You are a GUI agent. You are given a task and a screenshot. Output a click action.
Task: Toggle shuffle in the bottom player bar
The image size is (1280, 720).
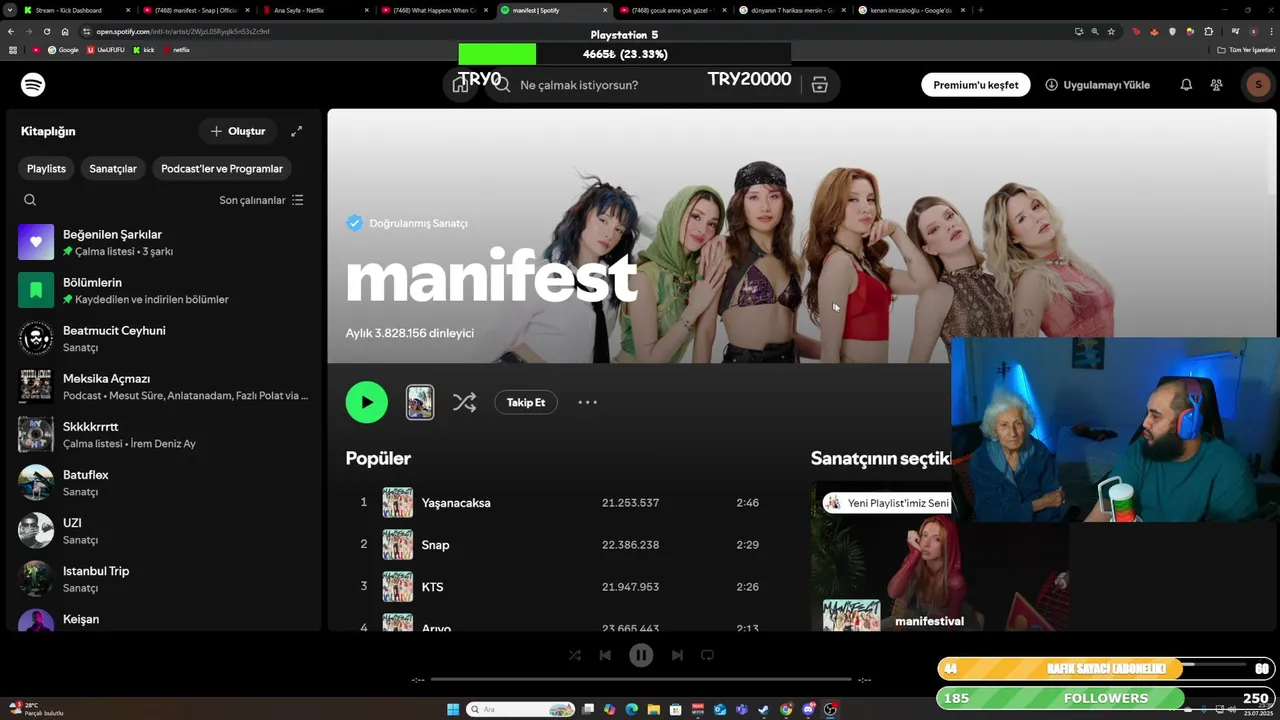tap(575, 655)
